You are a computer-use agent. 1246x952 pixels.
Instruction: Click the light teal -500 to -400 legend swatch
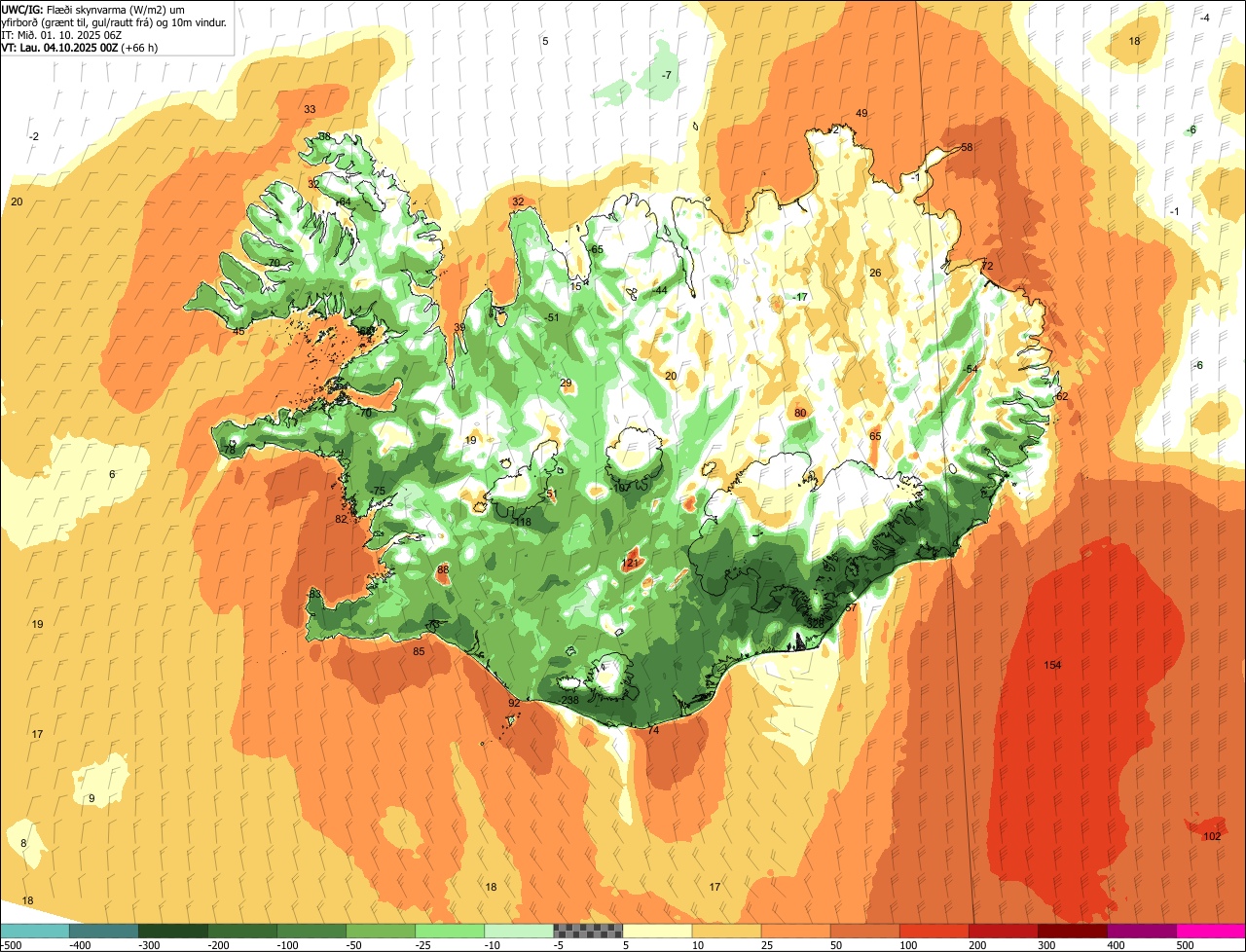pos(35,931)
